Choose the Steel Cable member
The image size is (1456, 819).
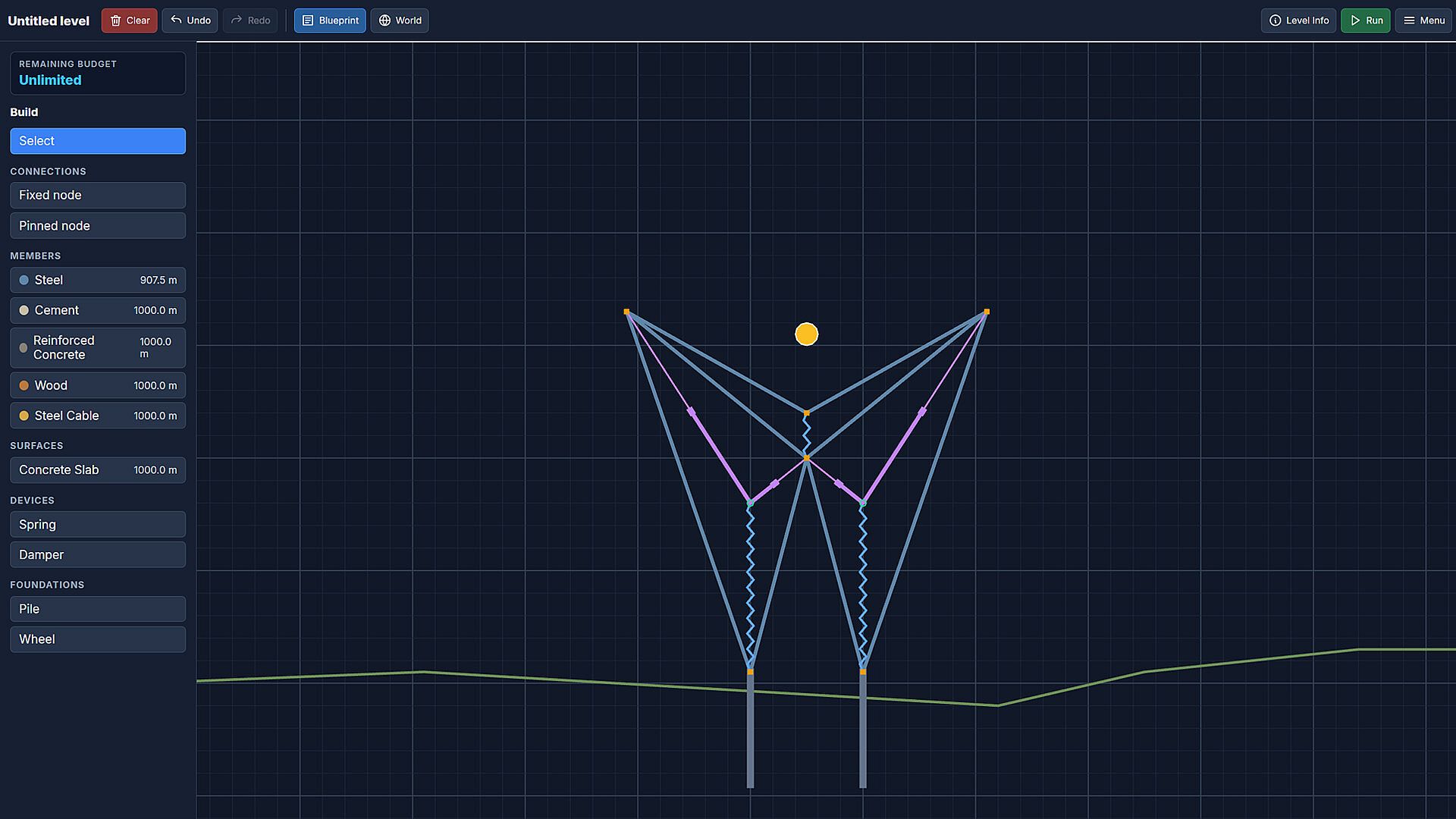click(98, 416)
